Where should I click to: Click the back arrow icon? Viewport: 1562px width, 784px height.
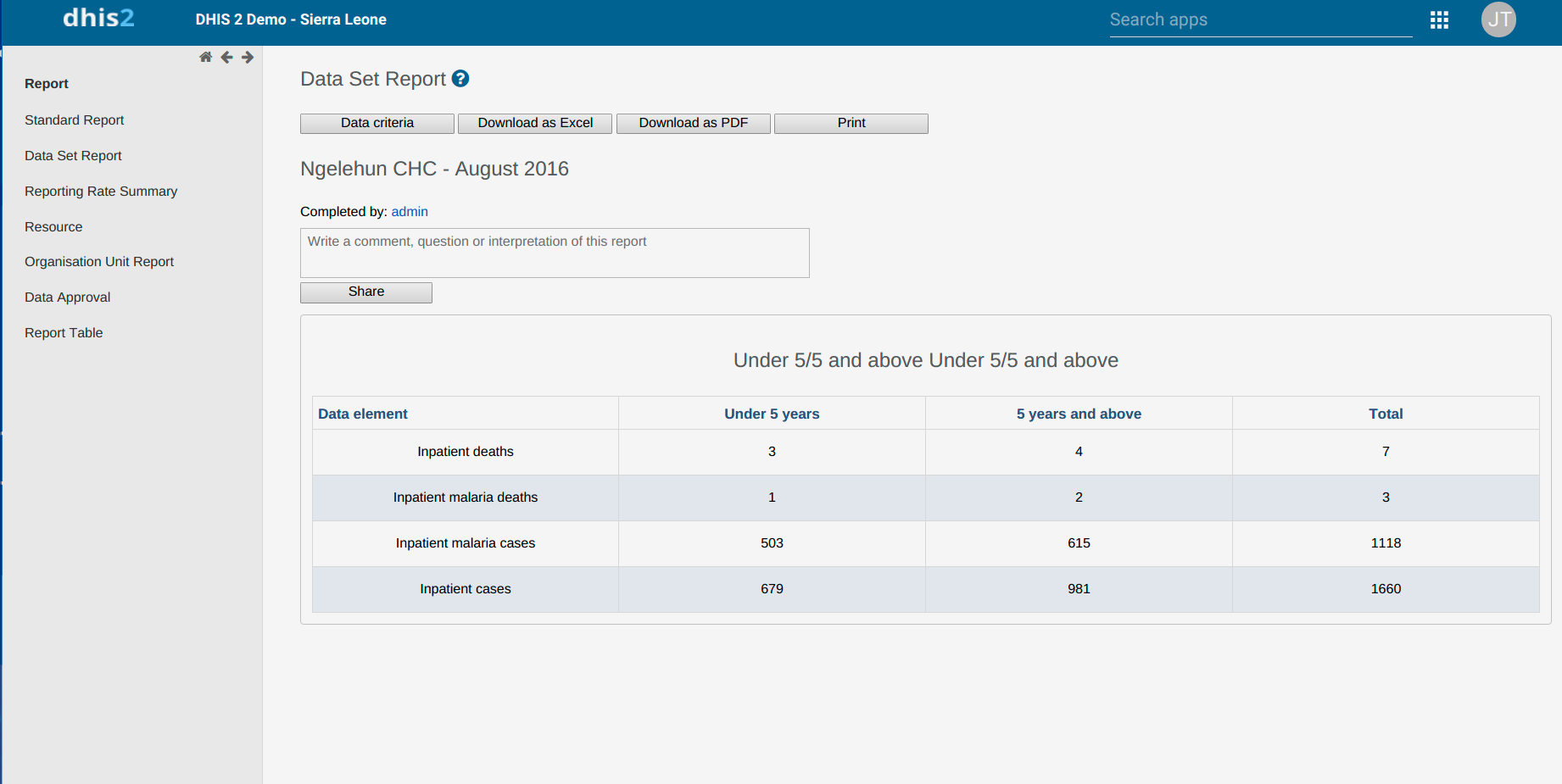pyautogui.click(x=226, y=58)
